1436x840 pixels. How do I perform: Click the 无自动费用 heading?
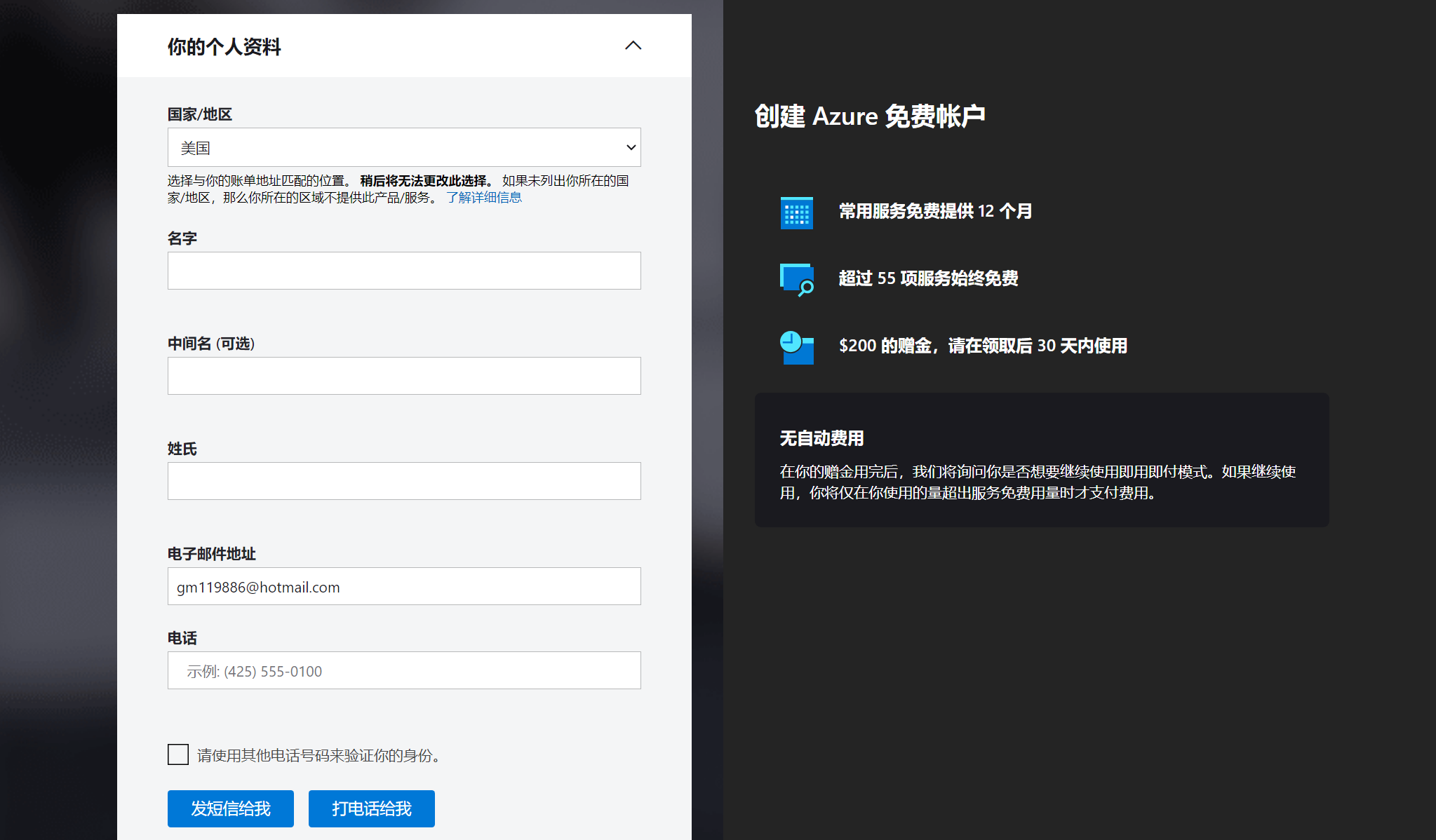point(821,438)
